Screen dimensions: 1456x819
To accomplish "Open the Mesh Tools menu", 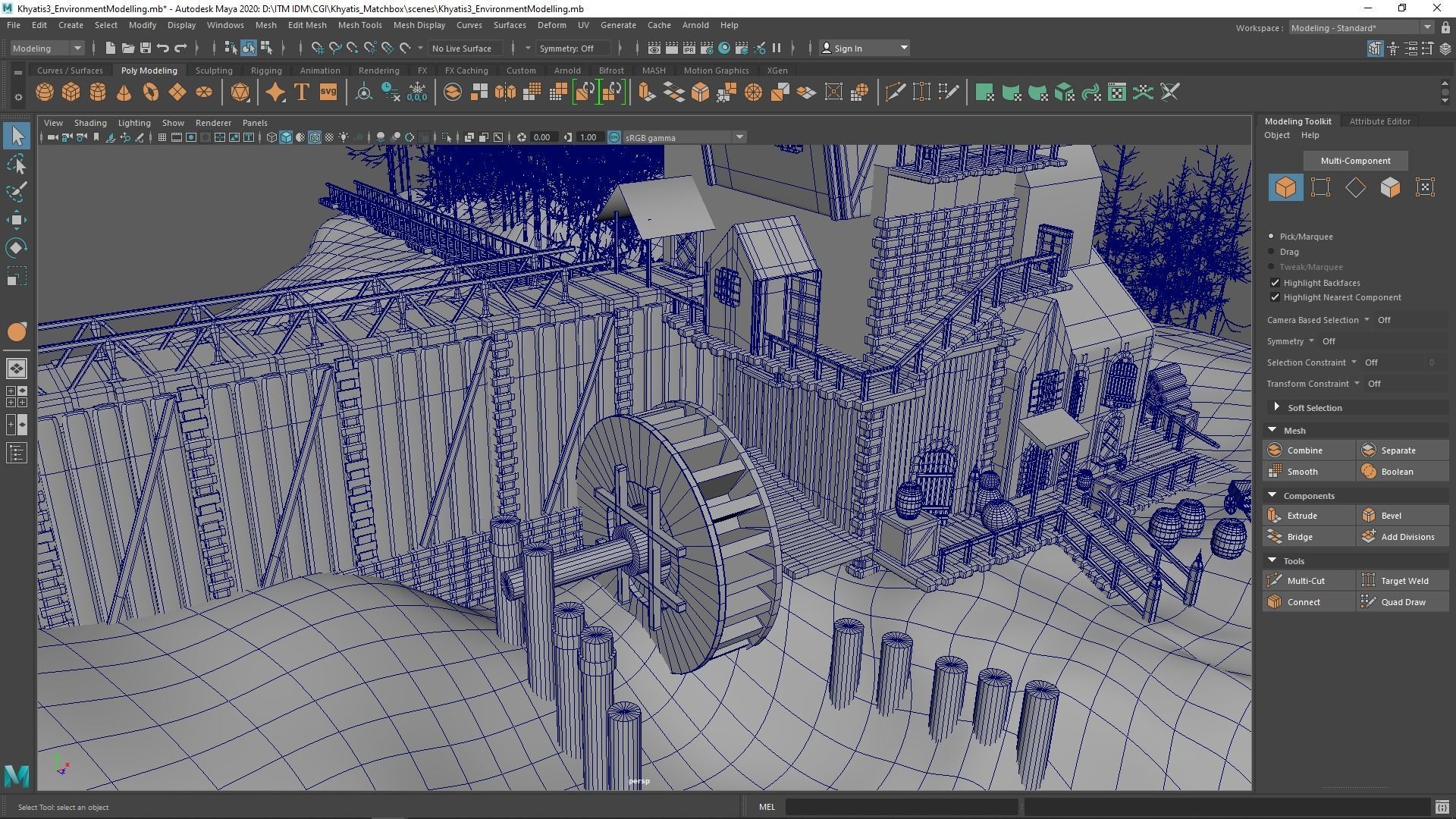I will pos(359,25).
